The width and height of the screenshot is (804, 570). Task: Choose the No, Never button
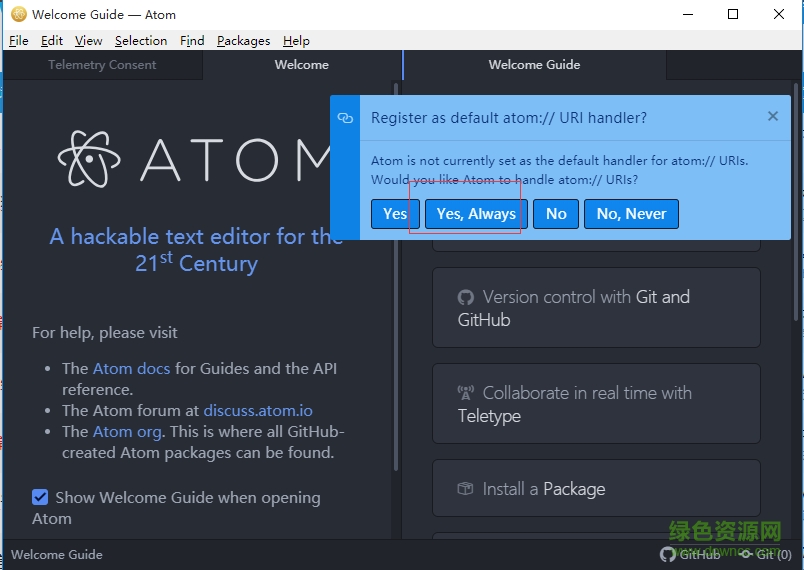pyautogui.click(x=631, y=214)
